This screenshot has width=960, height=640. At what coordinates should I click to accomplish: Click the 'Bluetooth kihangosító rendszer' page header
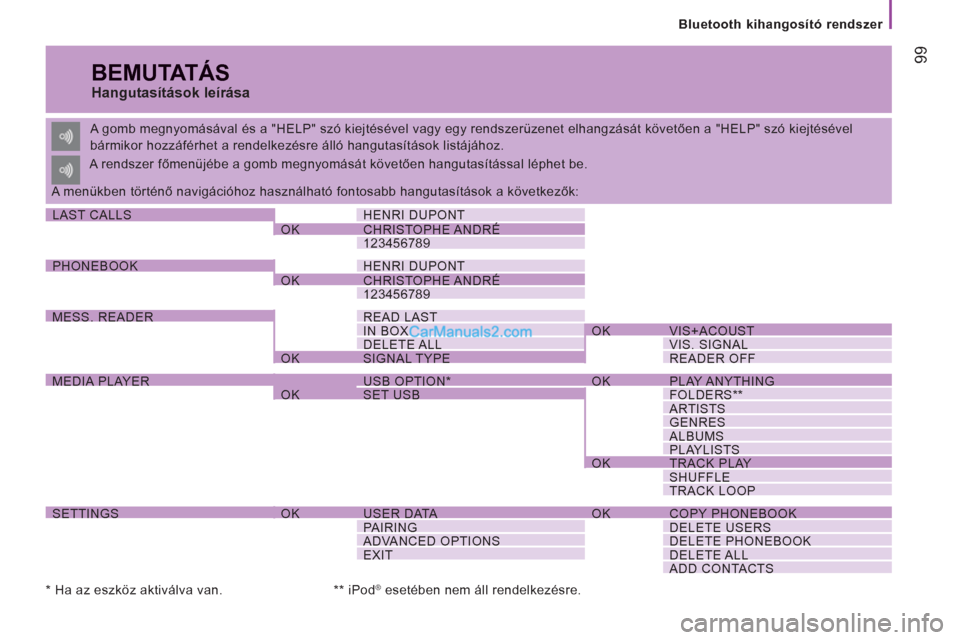coord(780,24)
